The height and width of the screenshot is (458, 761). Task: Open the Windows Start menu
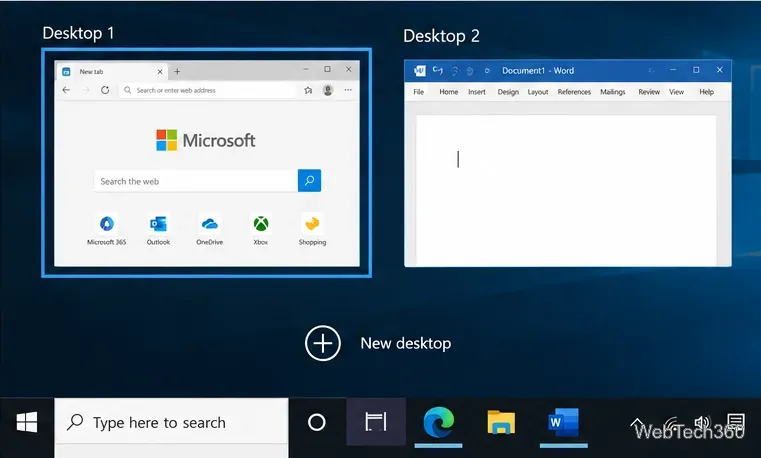27,423
